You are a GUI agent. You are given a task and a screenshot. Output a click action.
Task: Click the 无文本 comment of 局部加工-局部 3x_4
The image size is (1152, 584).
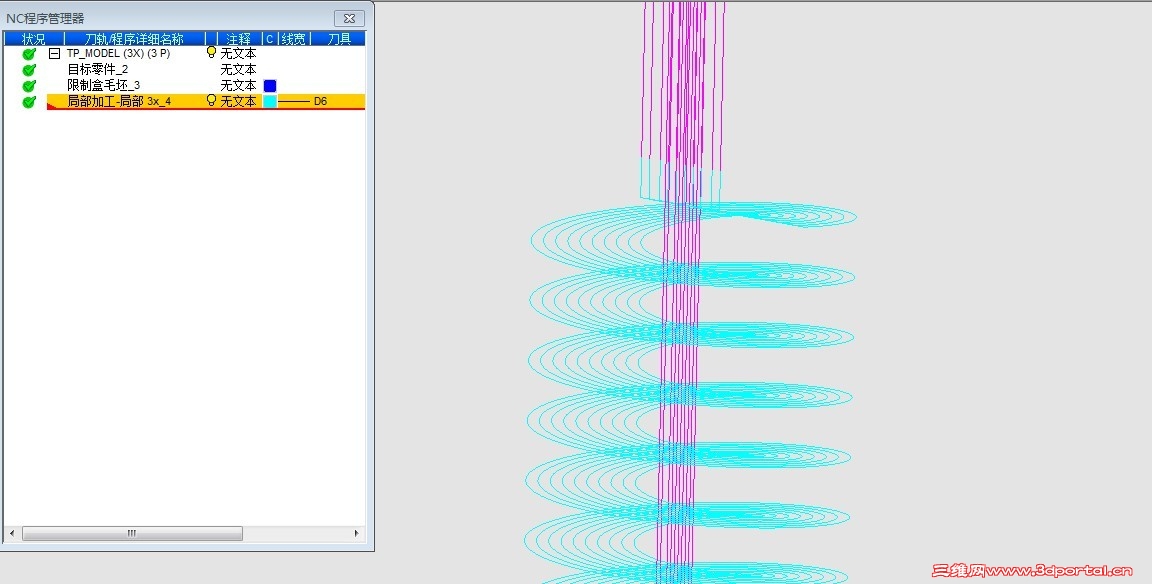[238, 101]
